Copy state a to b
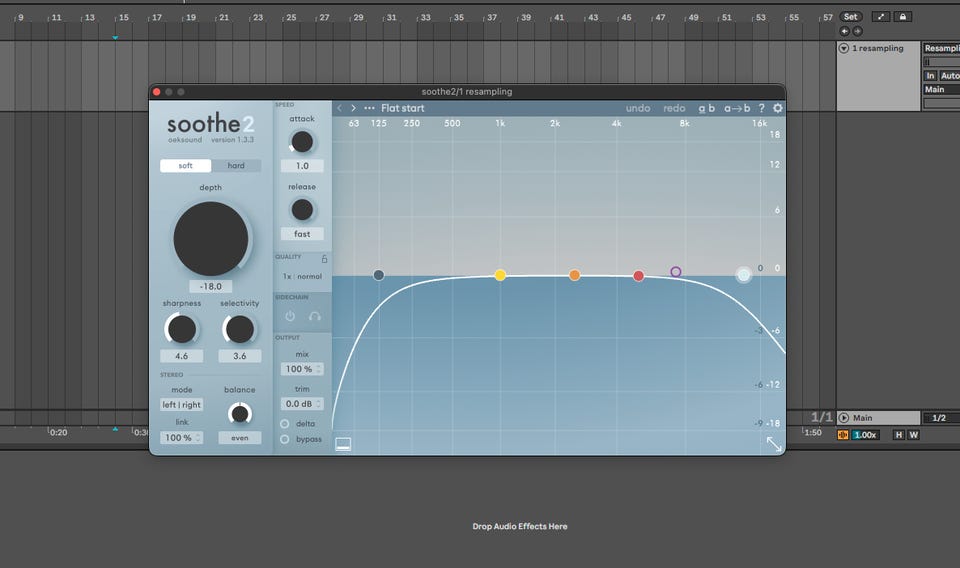 [737, 108]
